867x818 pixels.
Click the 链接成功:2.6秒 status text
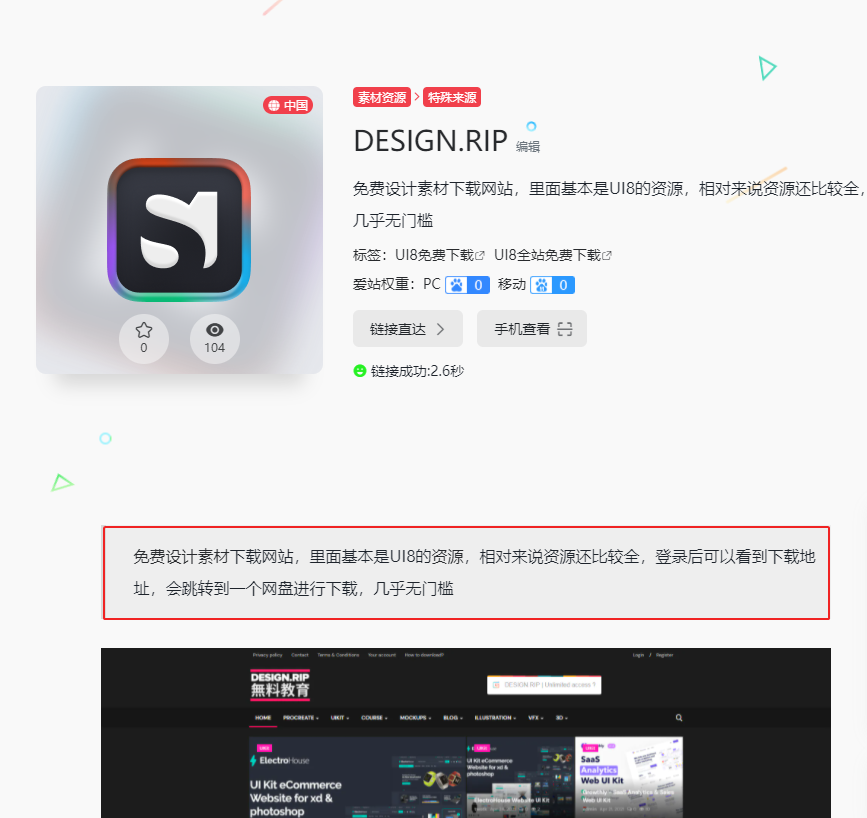point(417,371)
